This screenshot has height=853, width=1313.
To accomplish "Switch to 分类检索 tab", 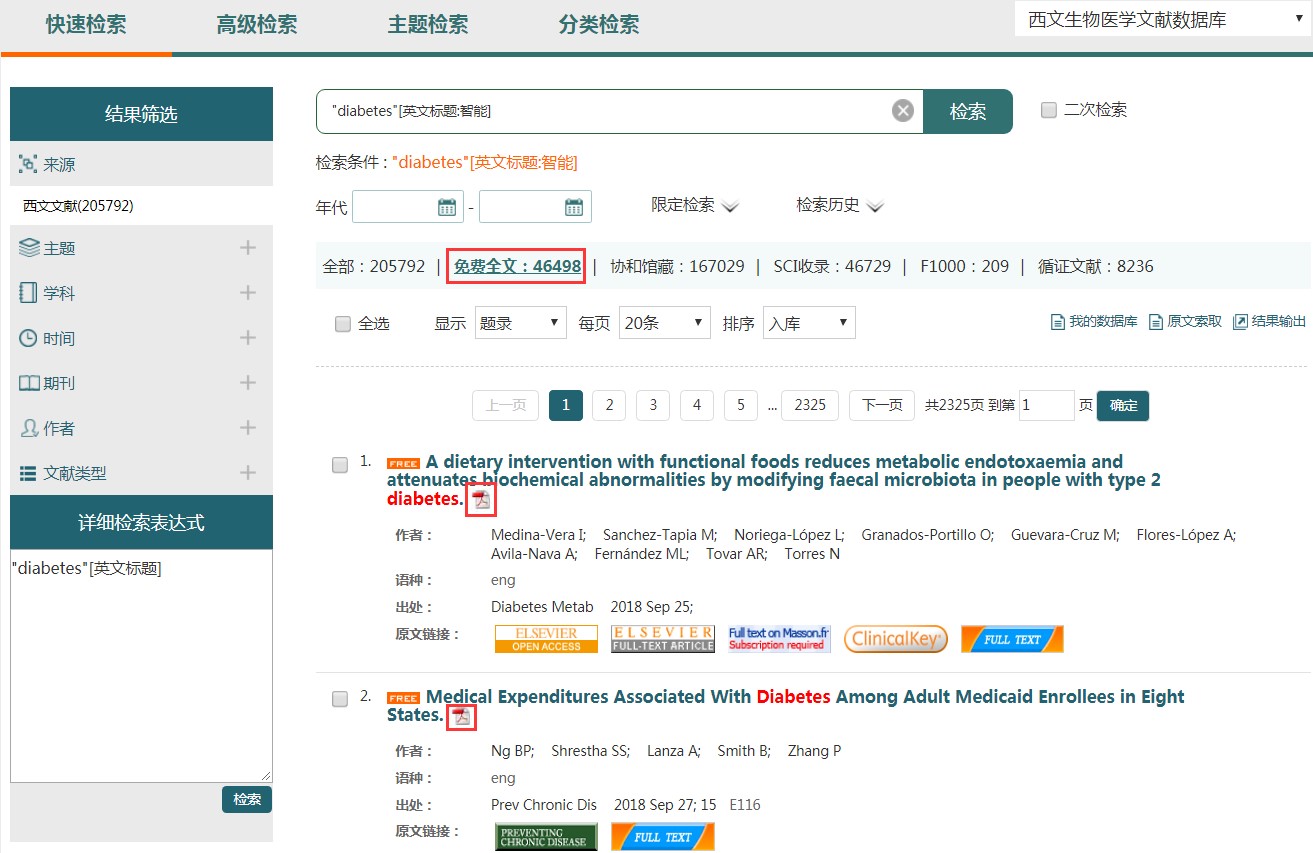I will (x=599, y=25).
